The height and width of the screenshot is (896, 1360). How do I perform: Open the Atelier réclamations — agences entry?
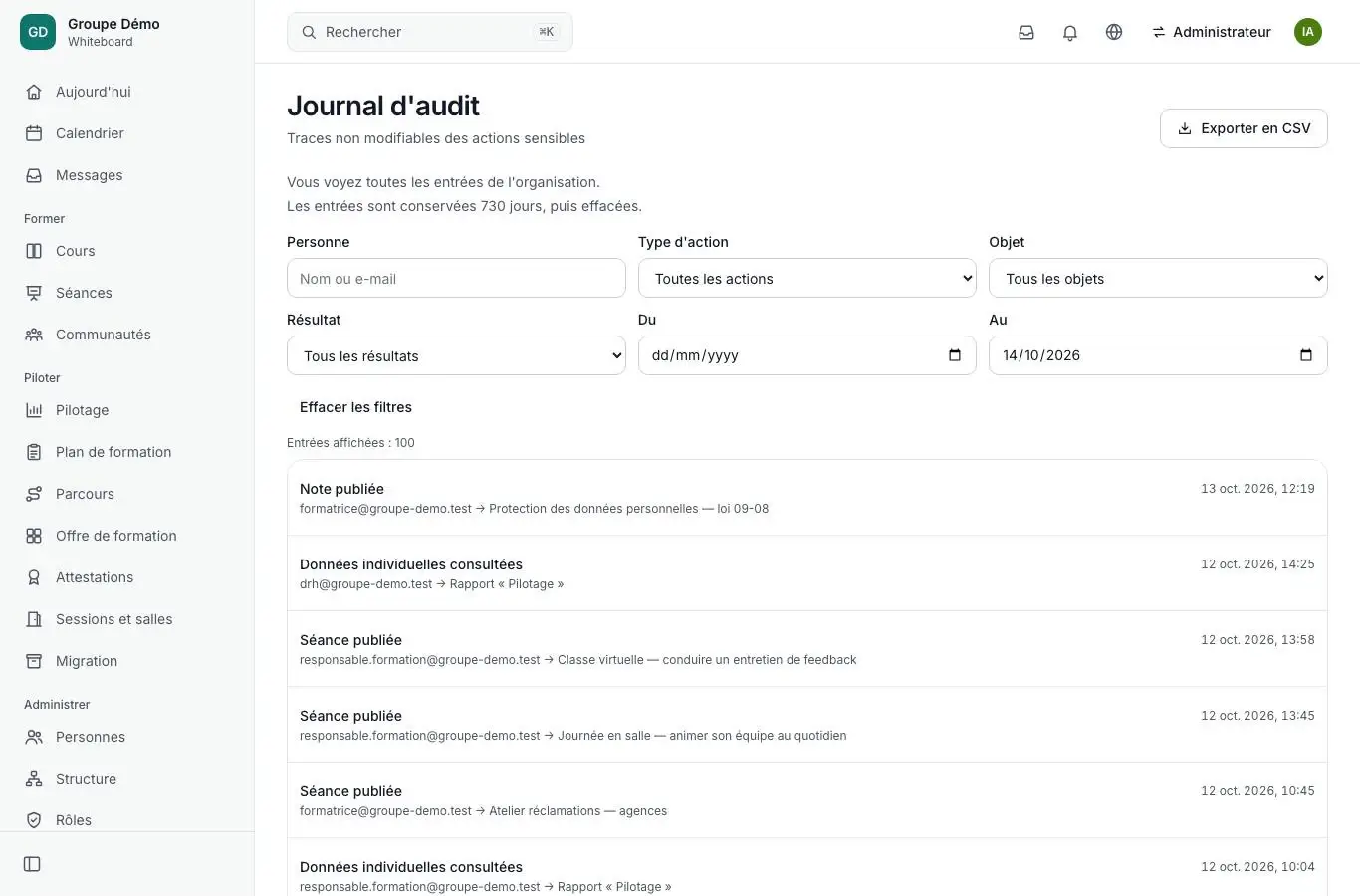pos(807,800)
